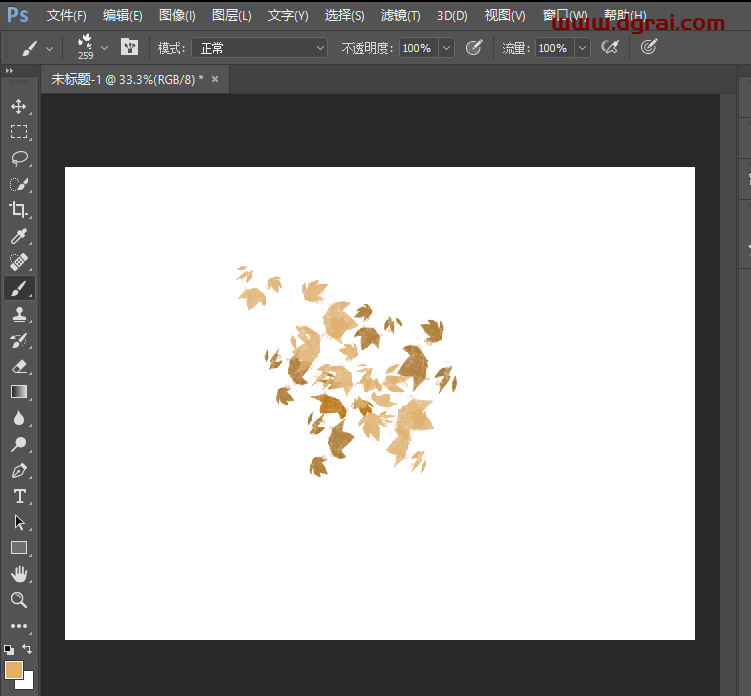Select the Lasso tool
751x696 pixels.
coord(19,158)
